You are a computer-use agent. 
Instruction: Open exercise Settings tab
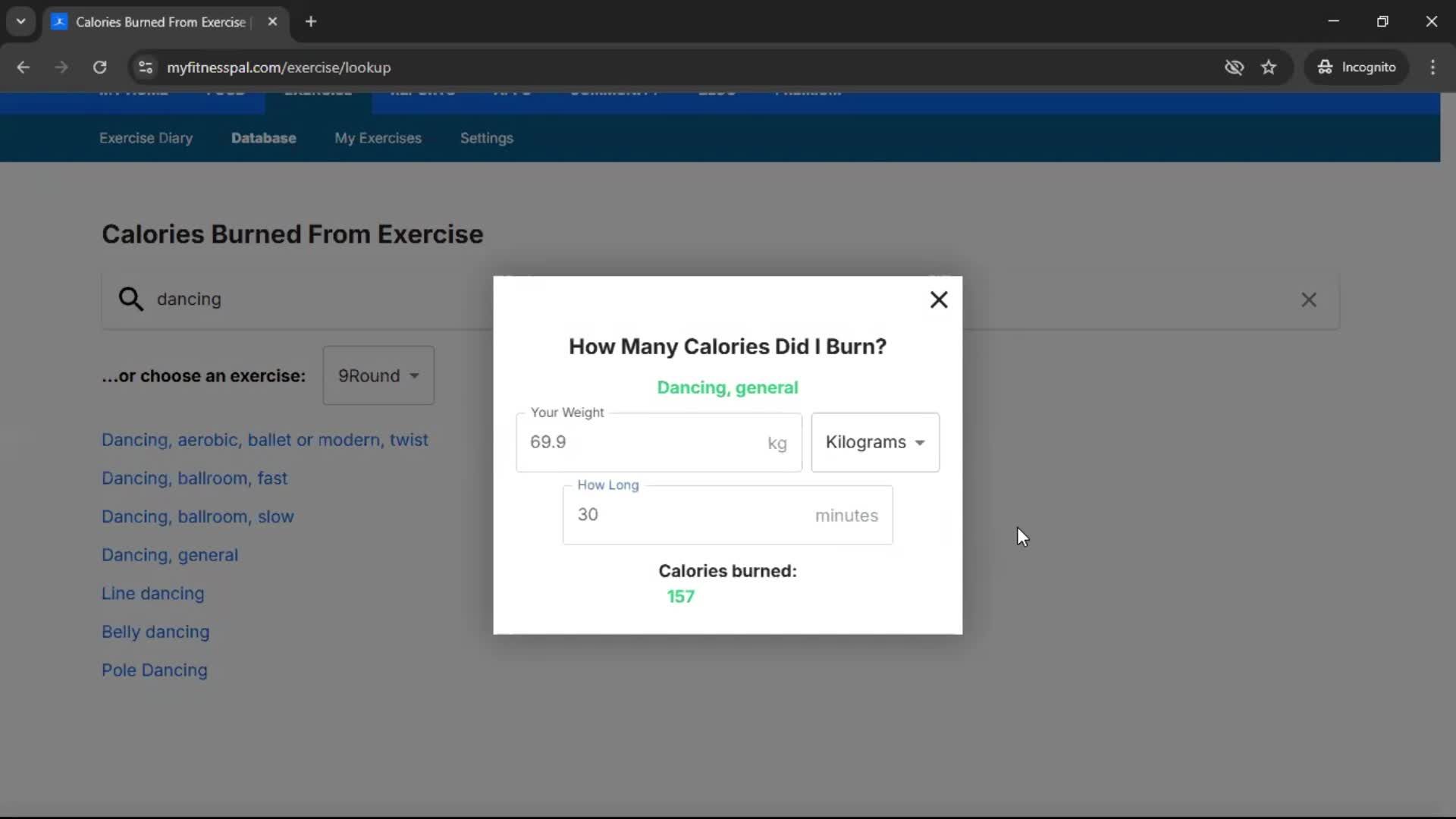[x=486, y=138]
